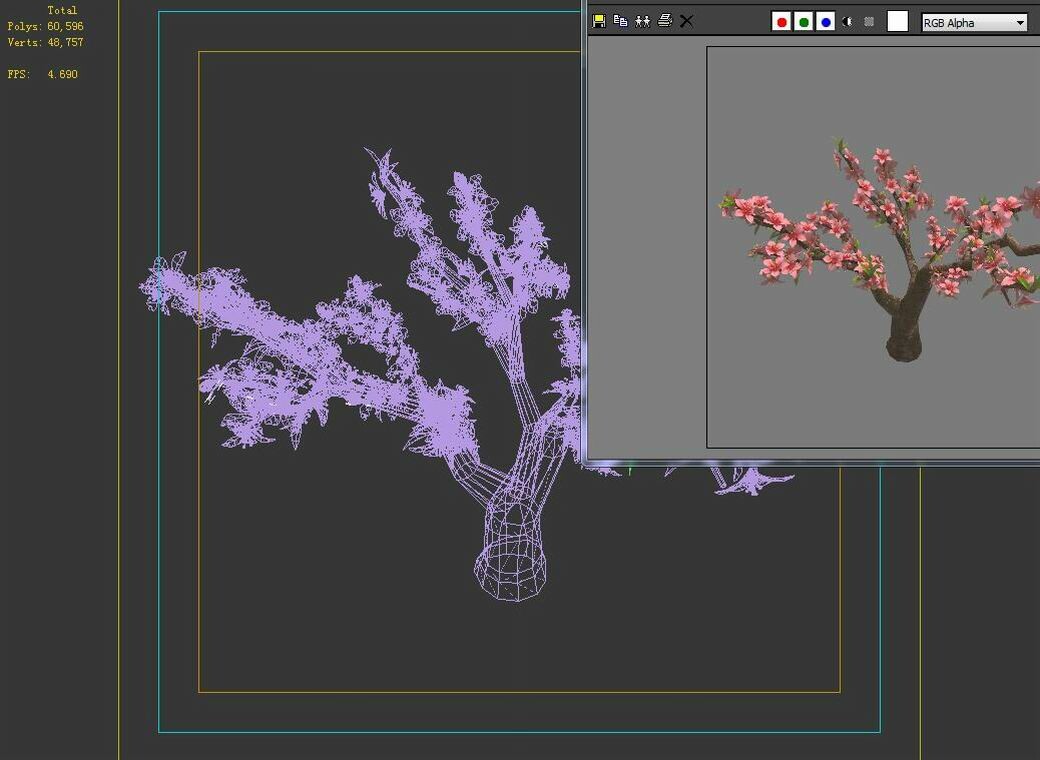Click the Save Image icon

coord(599,20)
